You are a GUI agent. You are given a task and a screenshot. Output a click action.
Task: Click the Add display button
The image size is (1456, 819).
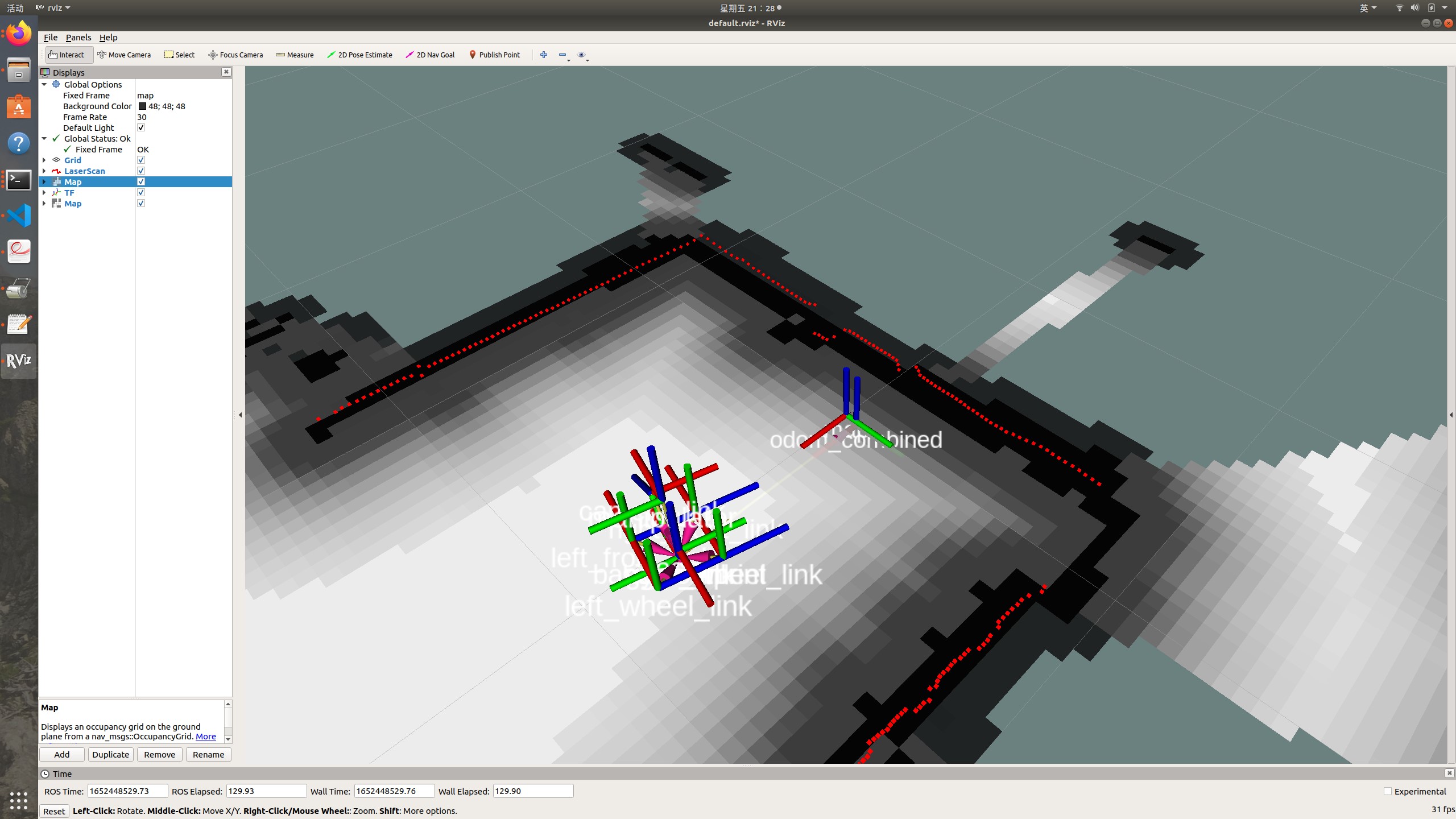61,754
